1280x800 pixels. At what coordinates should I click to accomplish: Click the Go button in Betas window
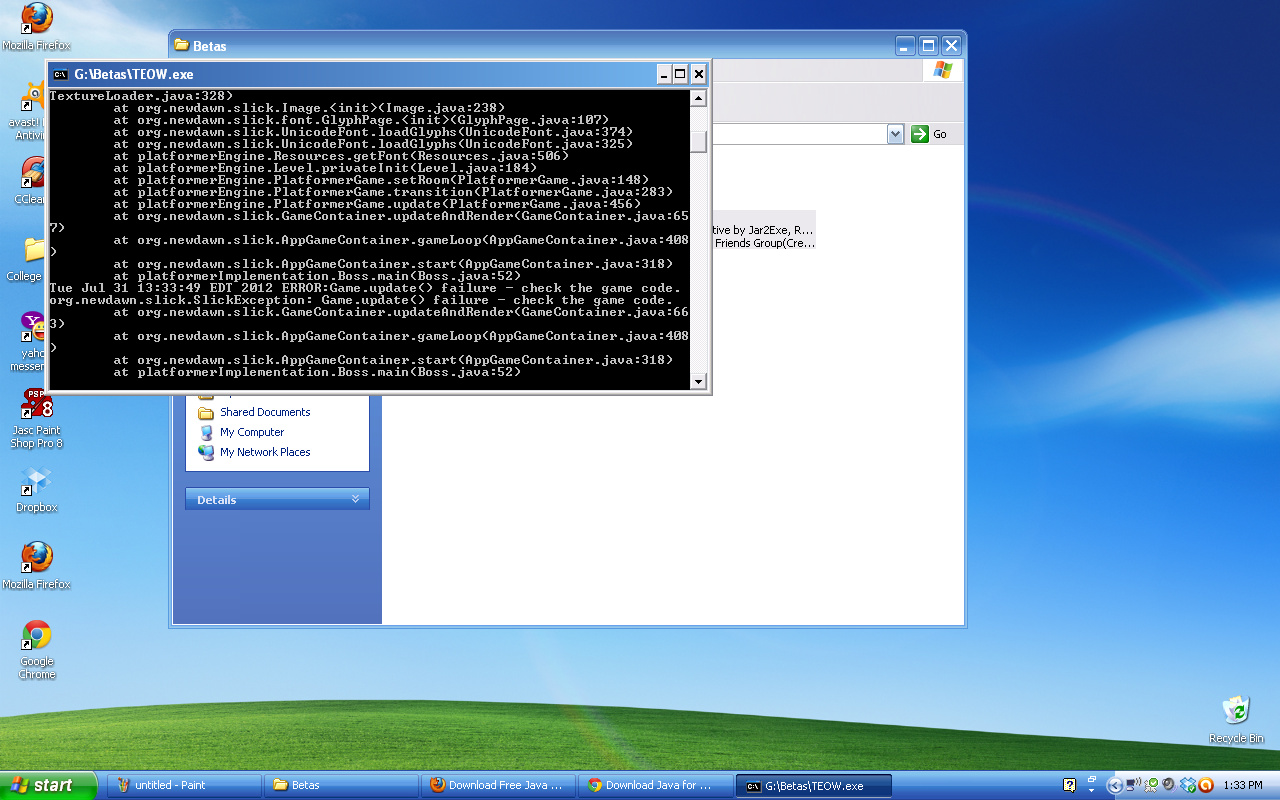click(x=929, y=134)
